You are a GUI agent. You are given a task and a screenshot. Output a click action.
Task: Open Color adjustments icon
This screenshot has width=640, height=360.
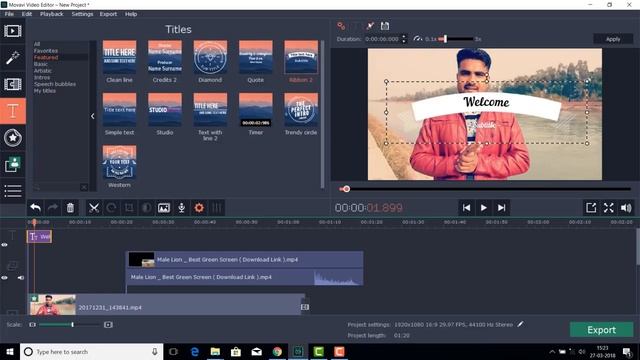coord(146,208)
